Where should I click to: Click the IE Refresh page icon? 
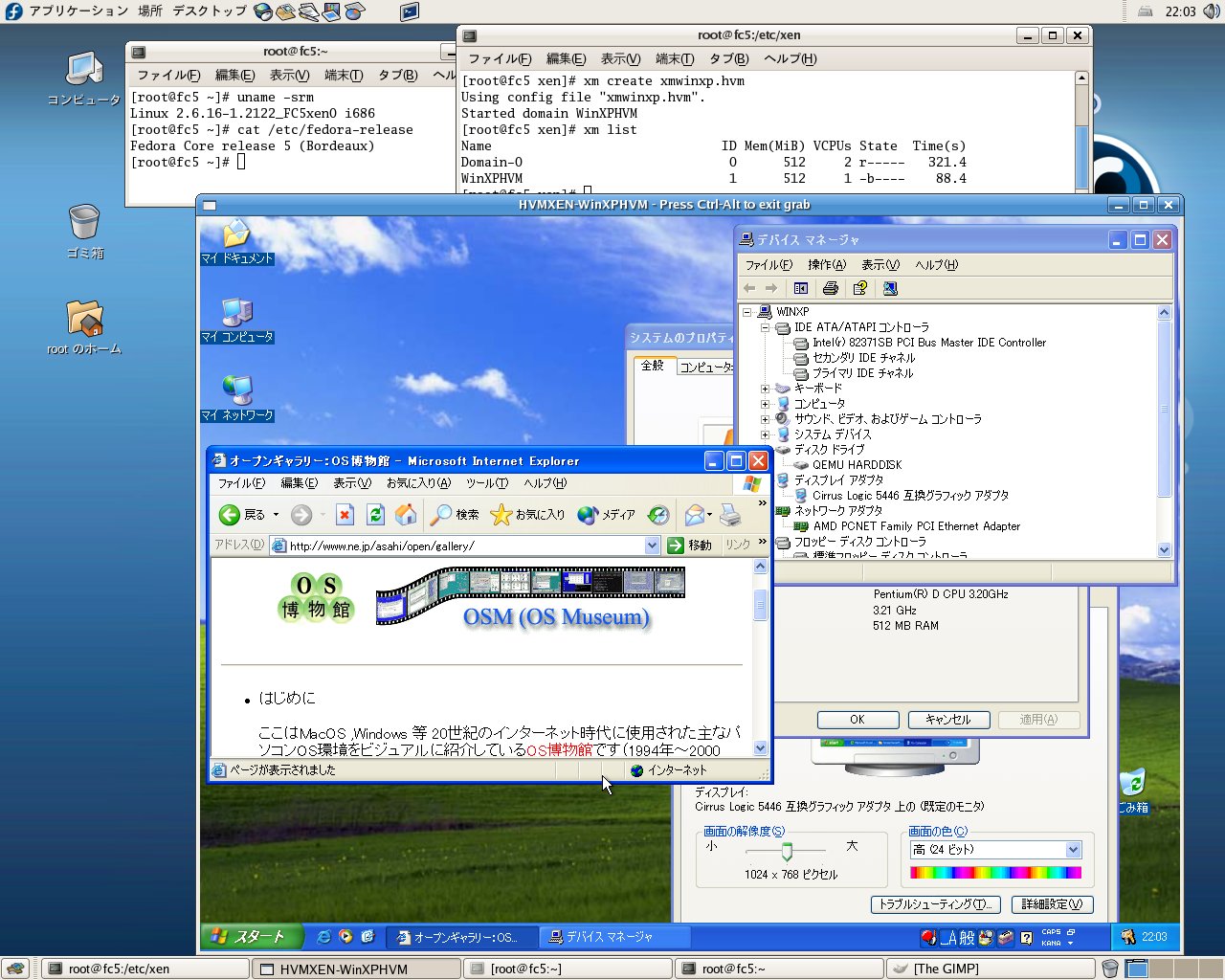coord(376,515)
